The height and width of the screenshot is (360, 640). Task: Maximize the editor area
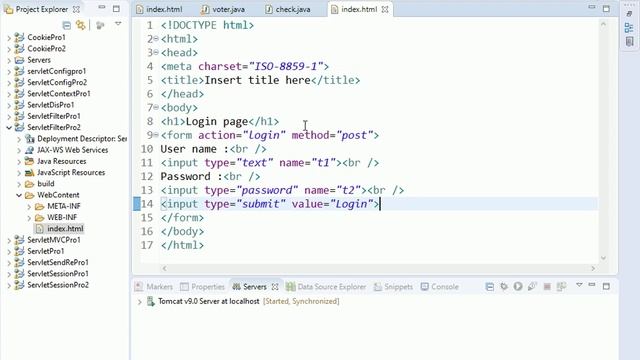pyautogui.click(x=606, y=9)
